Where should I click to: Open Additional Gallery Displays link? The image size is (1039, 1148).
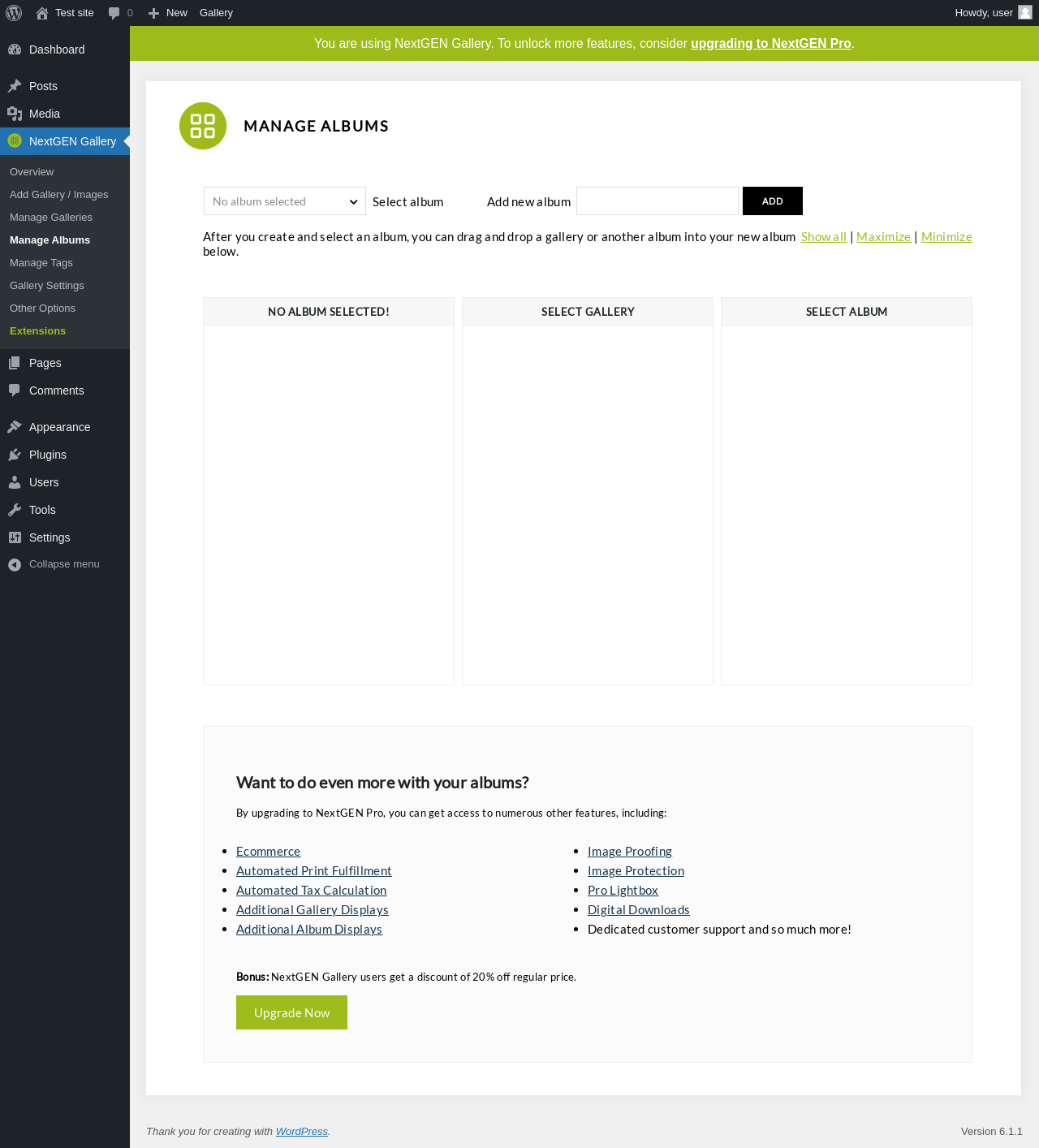click(313, 910)
